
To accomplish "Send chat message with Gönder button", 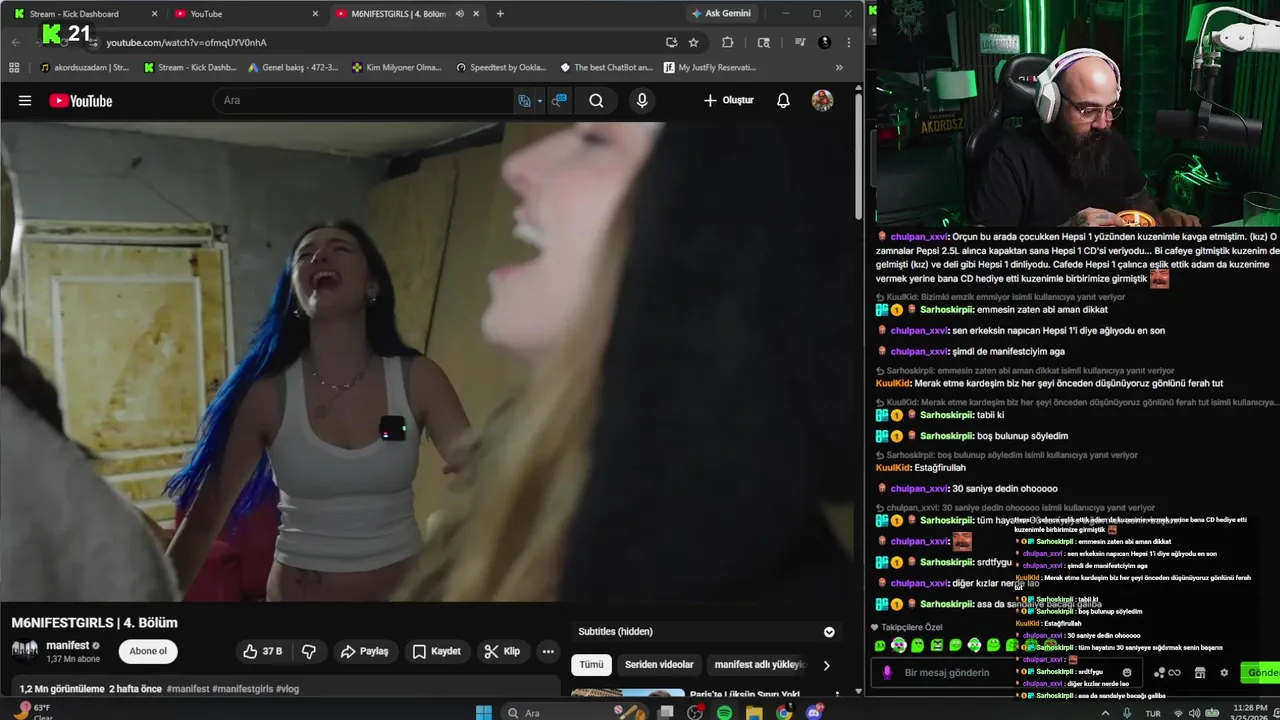I will (x=1260, y=672).
